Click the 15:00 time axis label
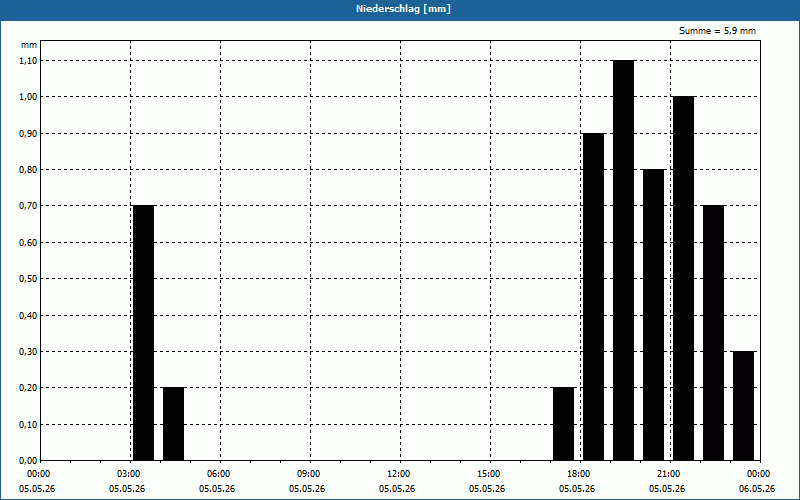The image size is (800, 500). tap(490, 474)
